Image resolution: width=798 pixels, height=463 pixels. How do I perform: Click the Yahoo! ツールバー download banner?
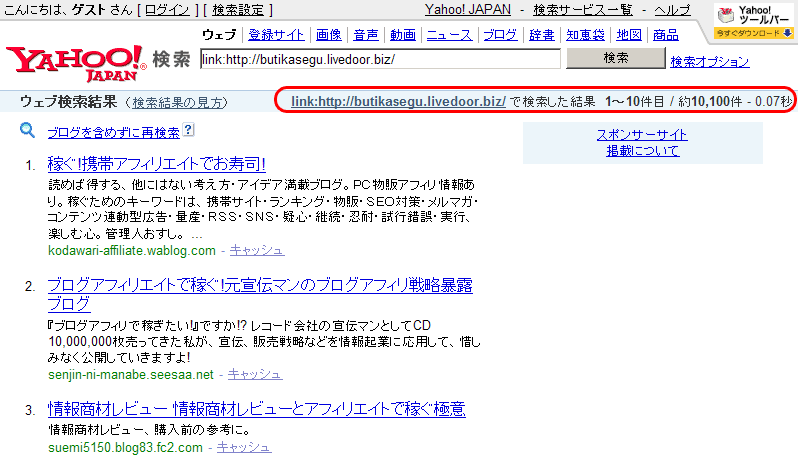pyautogui.click(x=754, y=21)
